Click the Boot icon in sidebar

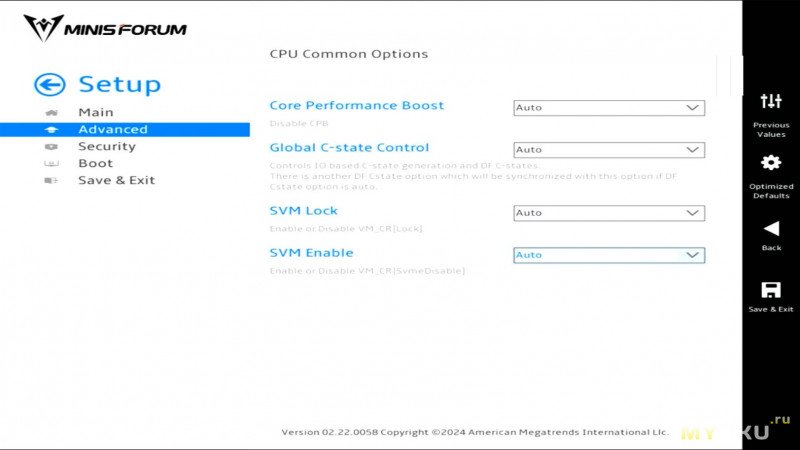click(x=51, y=164)
